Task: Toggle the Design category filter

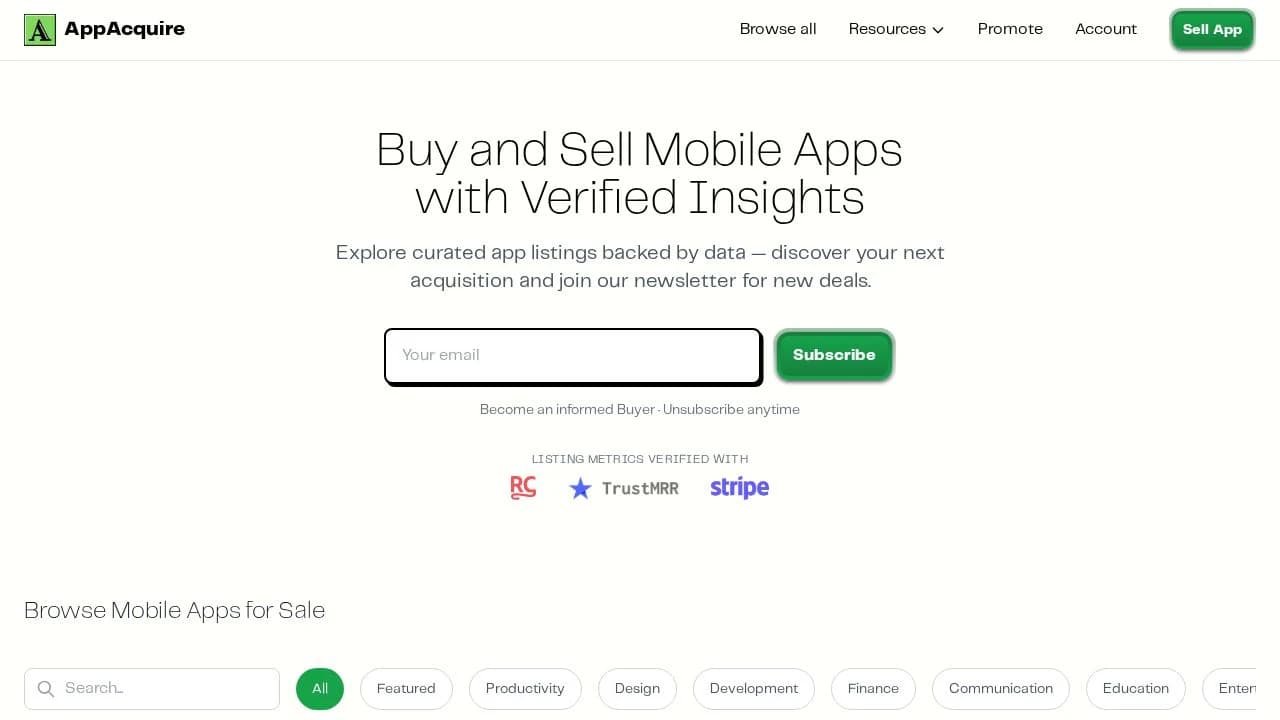Action: [x=637, y=688]
